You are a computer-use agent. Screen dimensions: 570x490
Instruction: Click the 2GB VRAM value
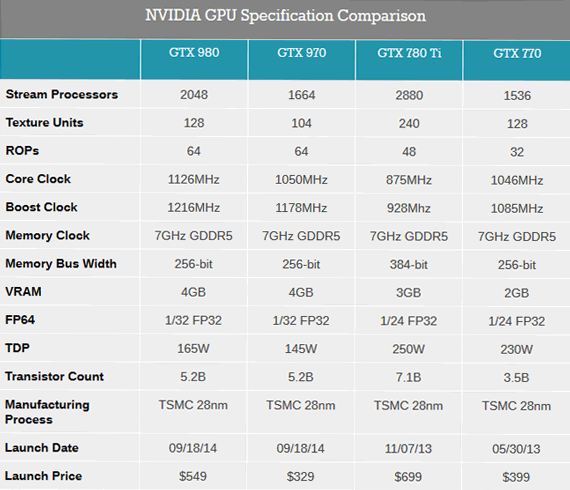pyautogui.click(x=517, y=293)
